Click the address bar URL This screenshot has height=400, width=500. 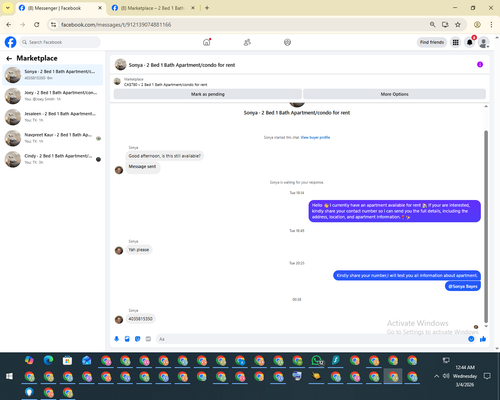(x=116, y=25)
